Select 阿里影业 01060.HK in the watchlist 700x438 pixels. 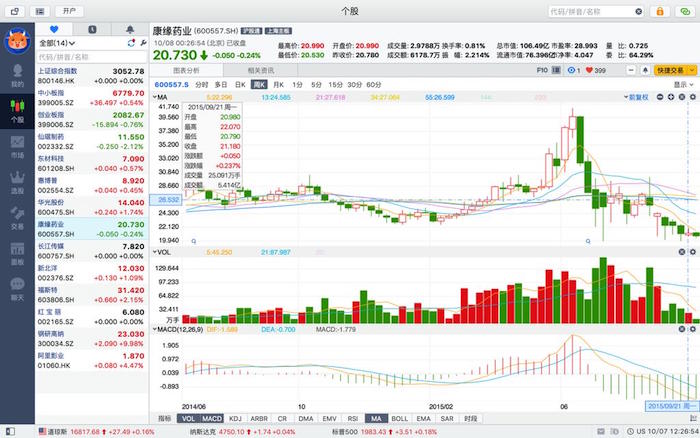pyautogui.click(x=91, y=361)
